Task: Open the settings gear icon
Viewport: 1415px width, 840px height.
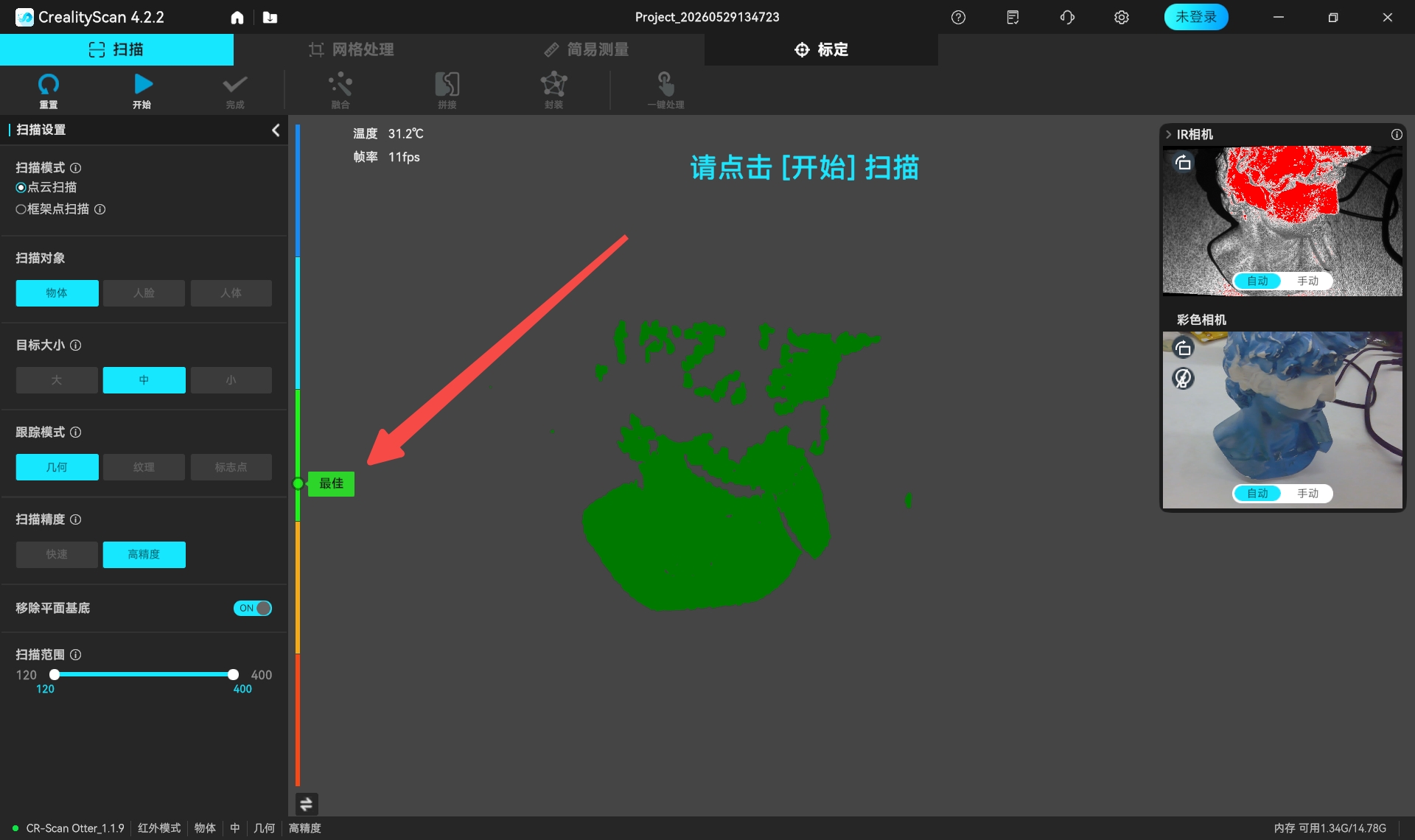Action: pyautogui.click(x=1122, y=17)
